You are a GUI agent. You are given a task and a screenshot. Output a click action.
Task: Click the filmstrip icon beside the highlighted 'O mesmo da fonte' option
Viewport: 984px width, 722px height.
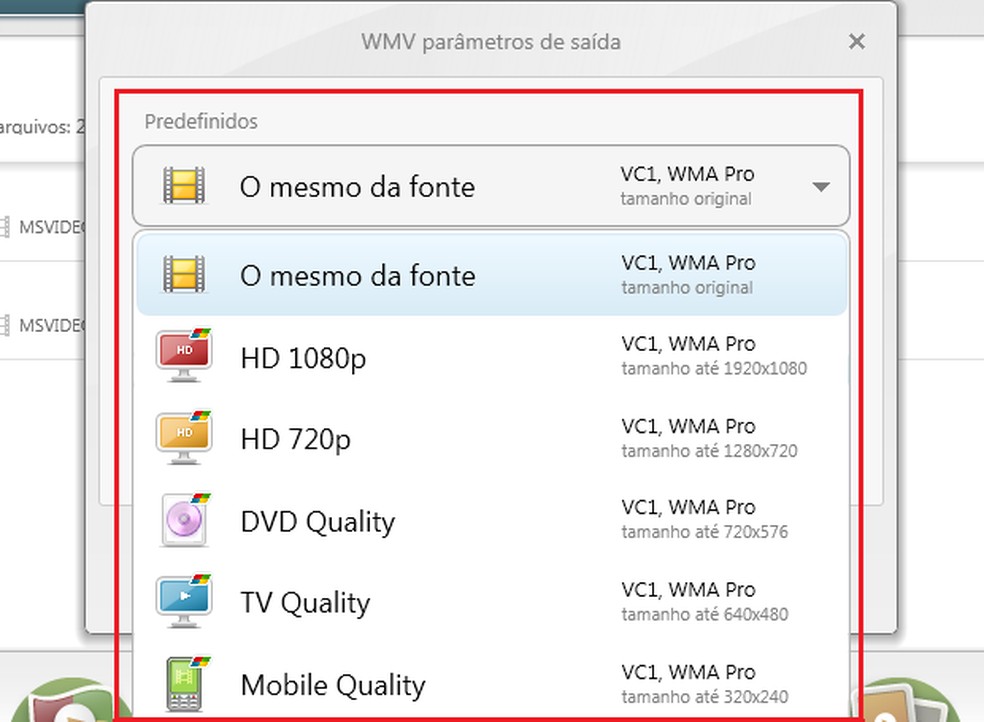pos(184,275)
